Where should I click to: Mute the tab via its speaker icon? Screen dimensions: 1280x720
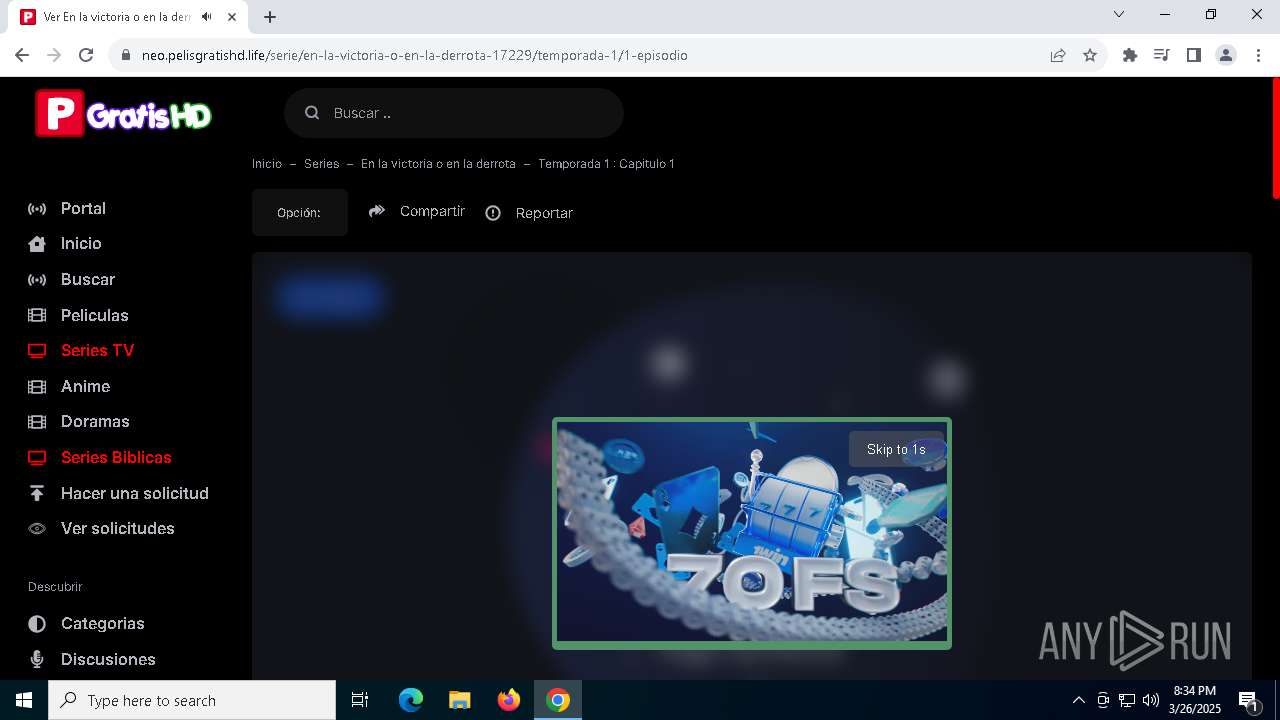pyautogui.click(x=206, y=17)
